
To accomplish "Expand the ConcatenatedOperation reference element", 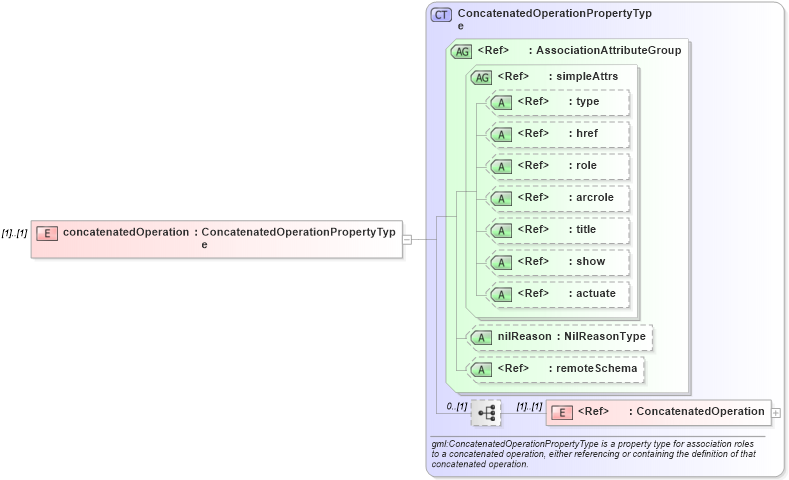I will click(776, 413).
